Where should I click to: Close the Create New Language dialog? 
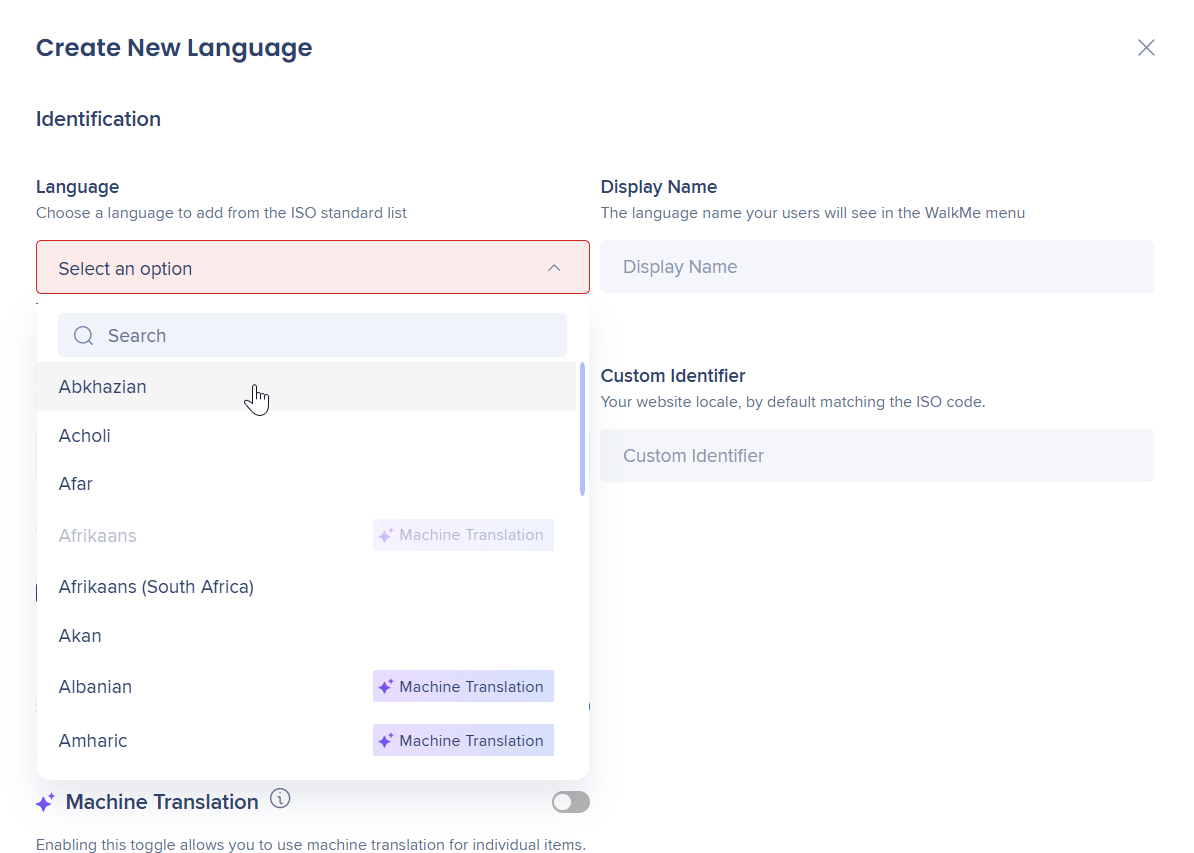(1146, 48)
